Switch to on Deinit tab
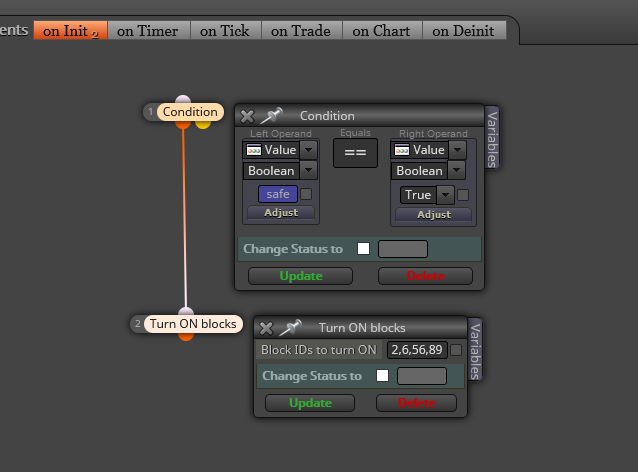This screenshot has height=472, width=638. pos(464,31)
